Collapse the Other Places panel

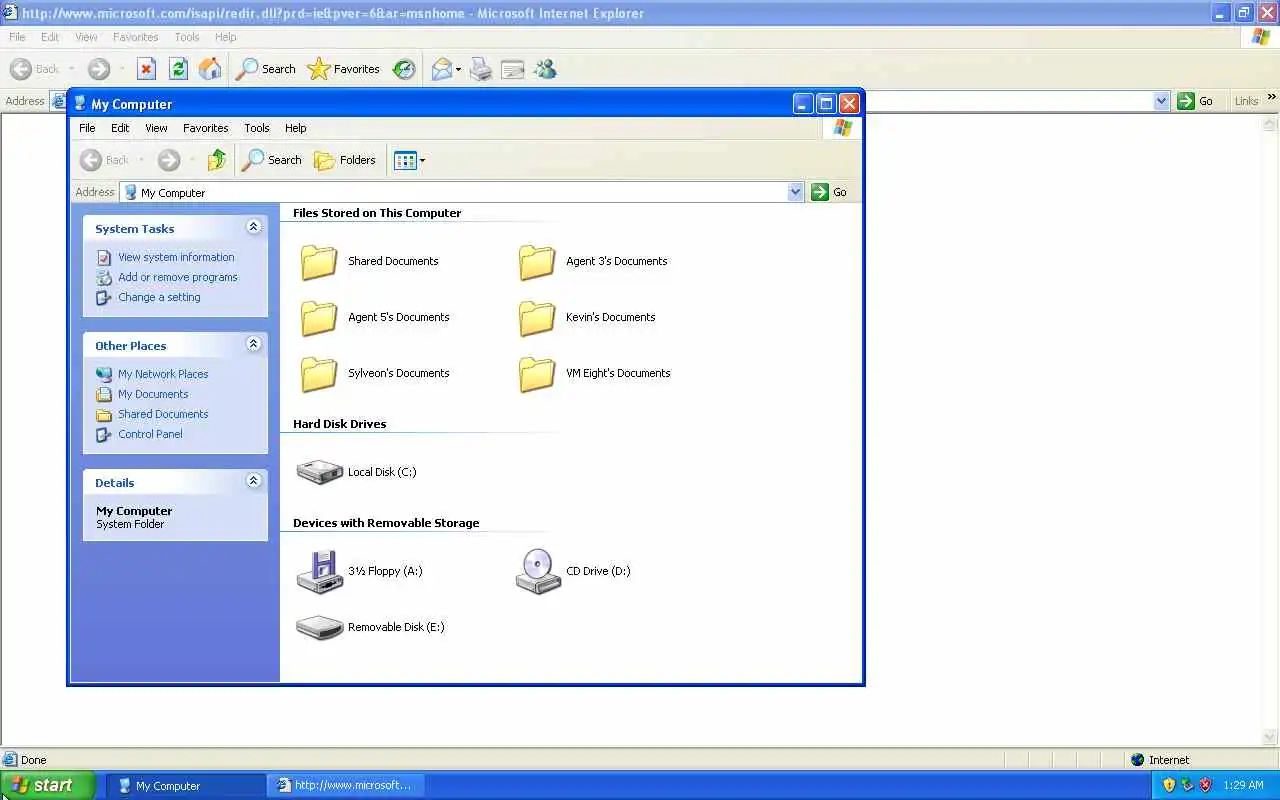253,344
